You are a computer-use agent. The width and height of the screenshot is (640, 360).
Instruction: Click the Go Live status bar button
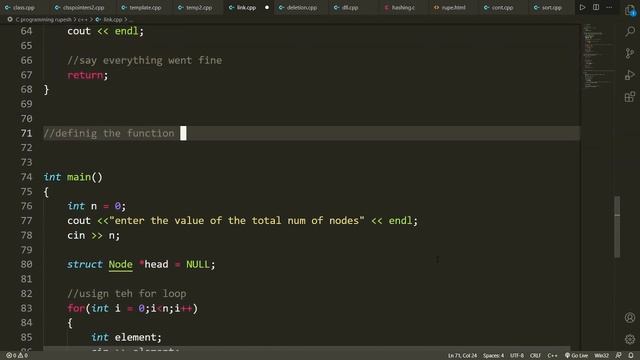point(576,356)
